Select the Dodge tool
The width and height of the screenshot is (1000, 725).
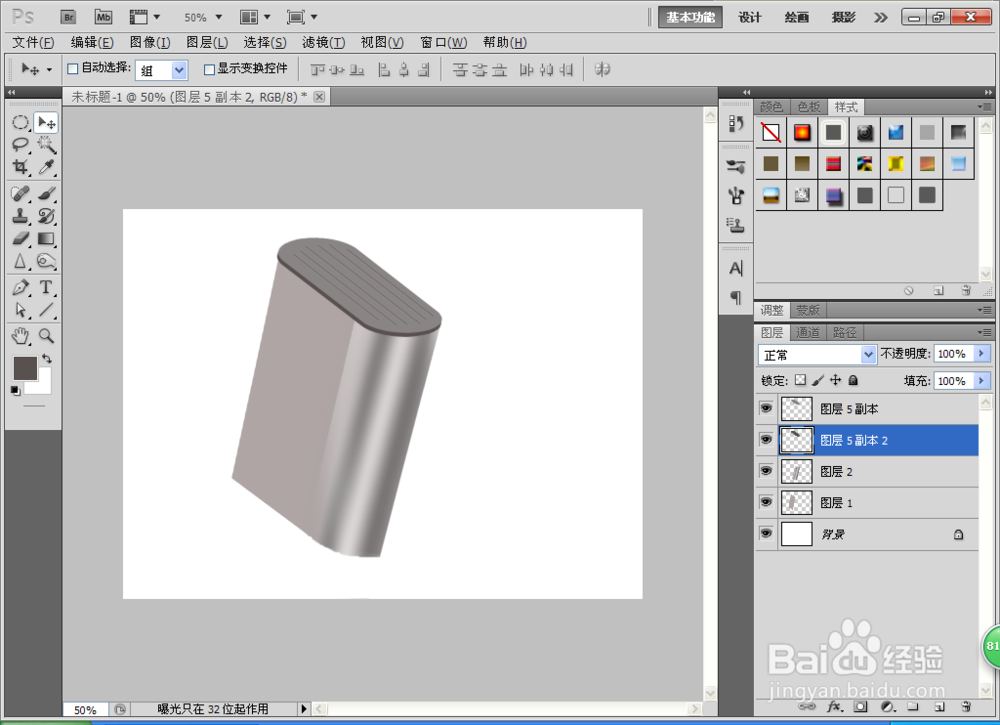pos(46,261)
